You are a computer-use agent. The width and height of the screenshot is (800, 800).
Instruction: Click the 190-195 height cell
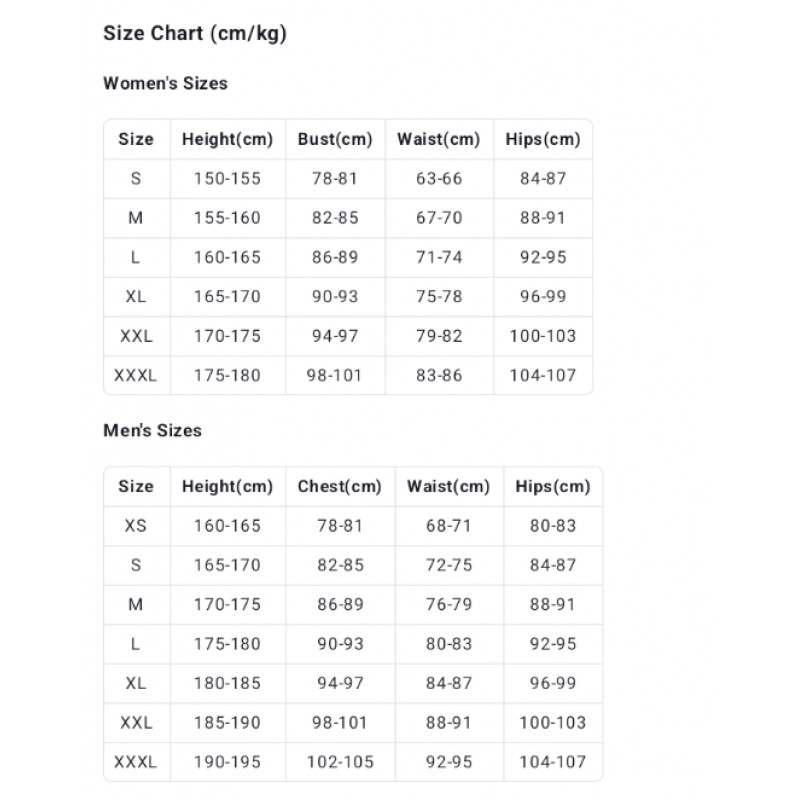tap(227, 762)
